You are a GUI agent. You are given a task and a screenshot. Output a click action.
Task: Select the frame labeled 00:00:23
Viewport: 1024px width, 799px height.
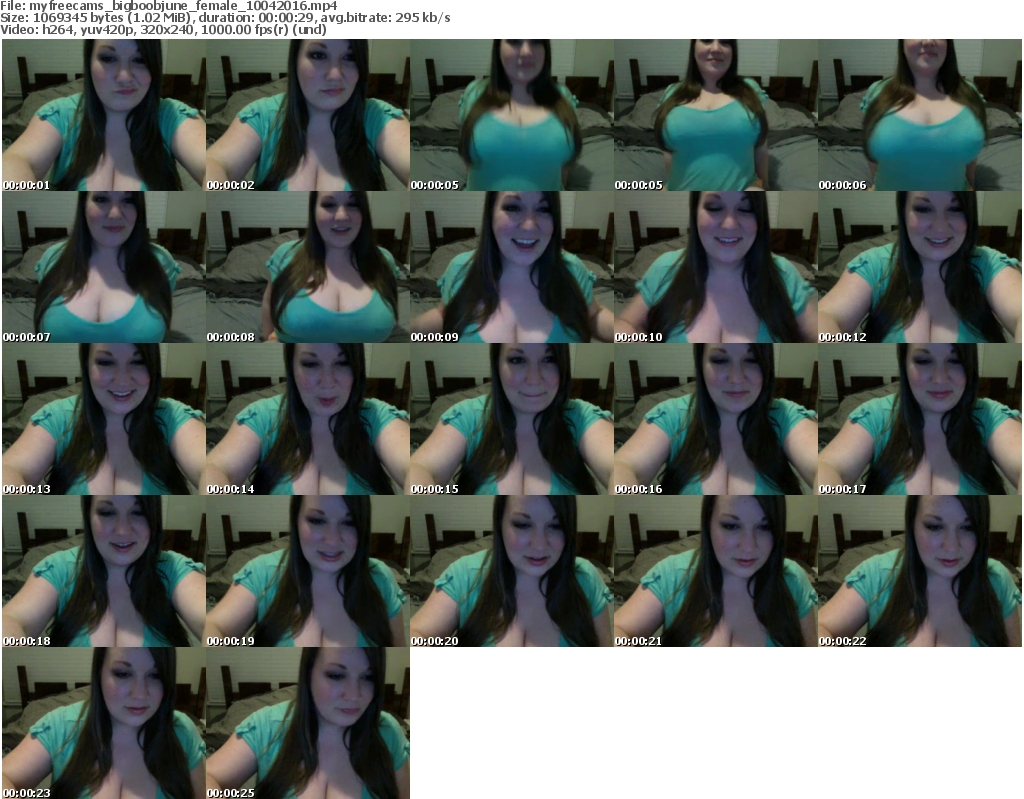103,723
